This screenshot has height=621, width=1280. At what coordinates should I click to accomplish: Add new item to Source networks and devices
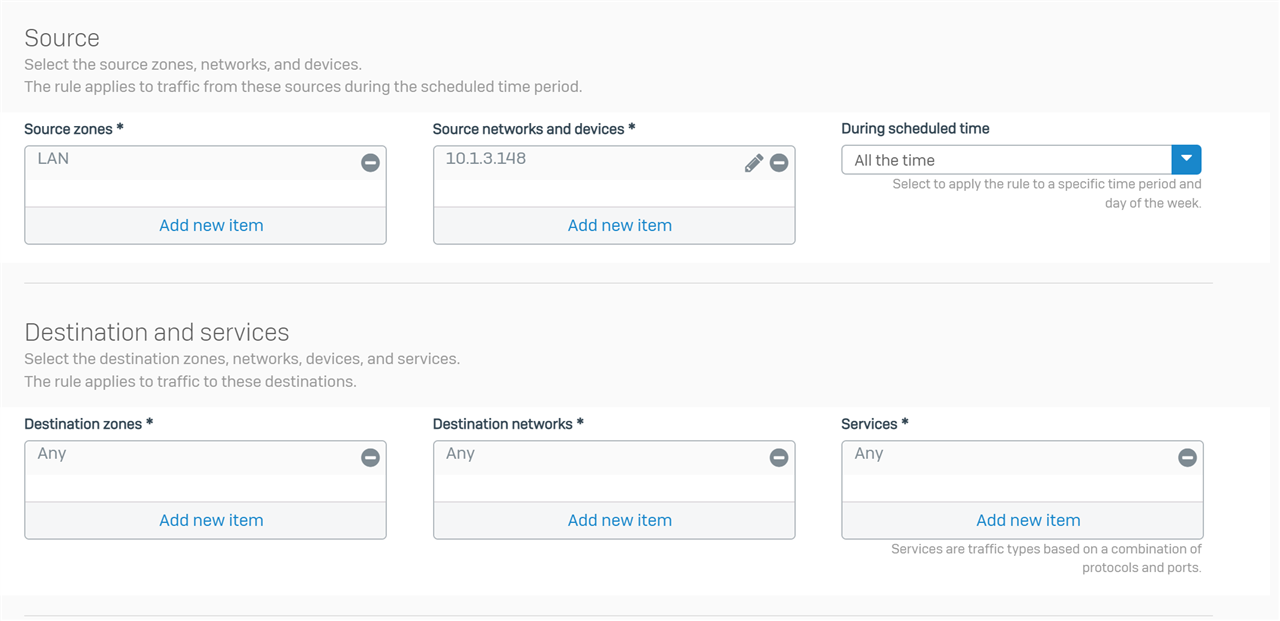coord(620,225)
